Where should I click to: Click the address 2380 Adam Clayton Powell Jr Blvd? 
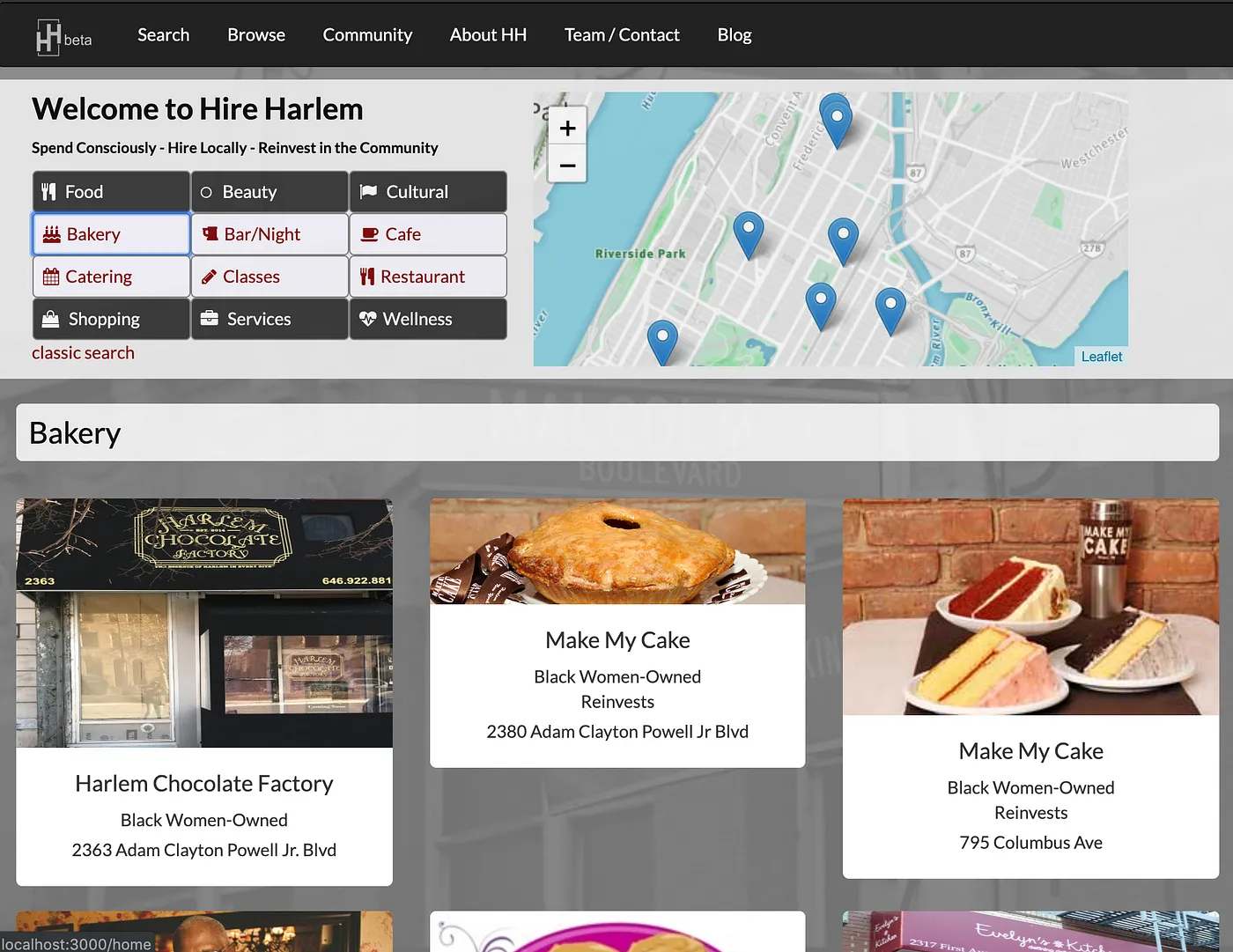tap(617, 732)
